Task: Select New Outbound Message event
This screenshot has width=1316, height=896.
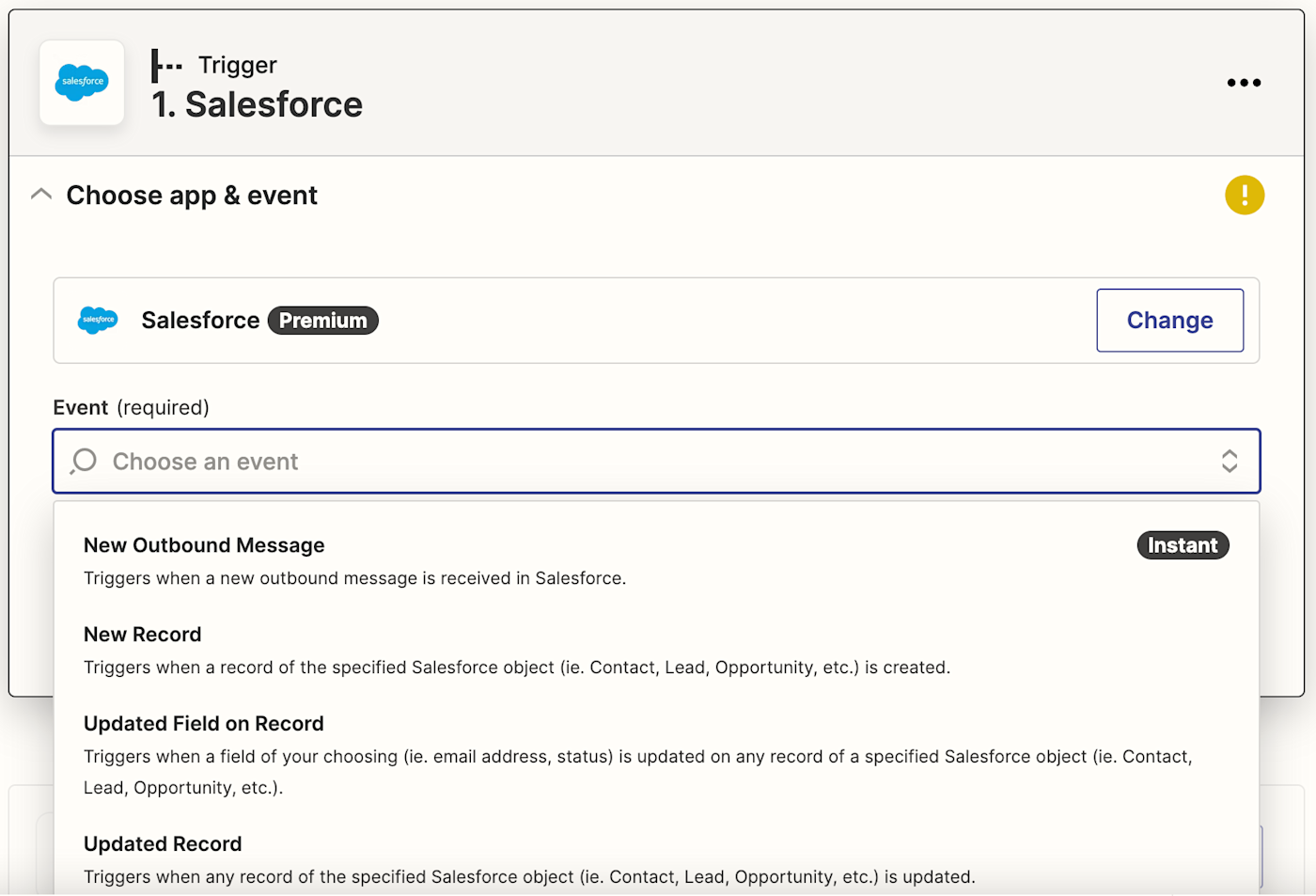Action: click(656, 560)
